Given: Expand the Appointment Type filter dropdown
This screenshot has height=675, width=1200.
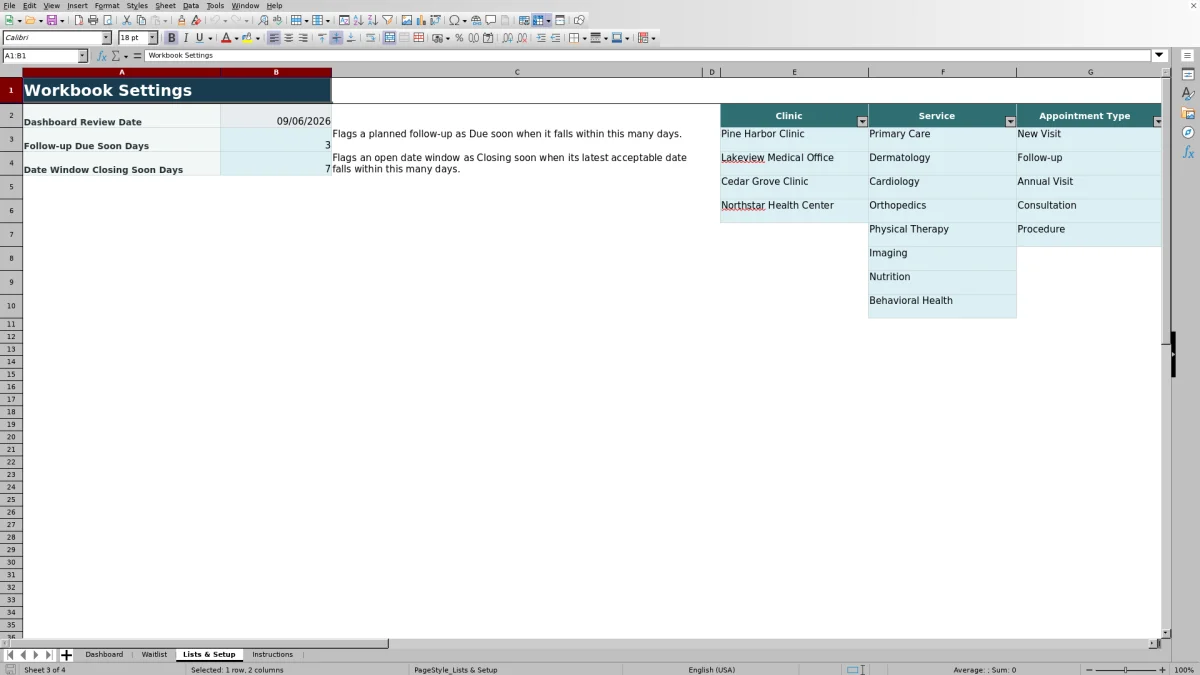Looking at the screenshot, I should click(x=1158, y=121).
